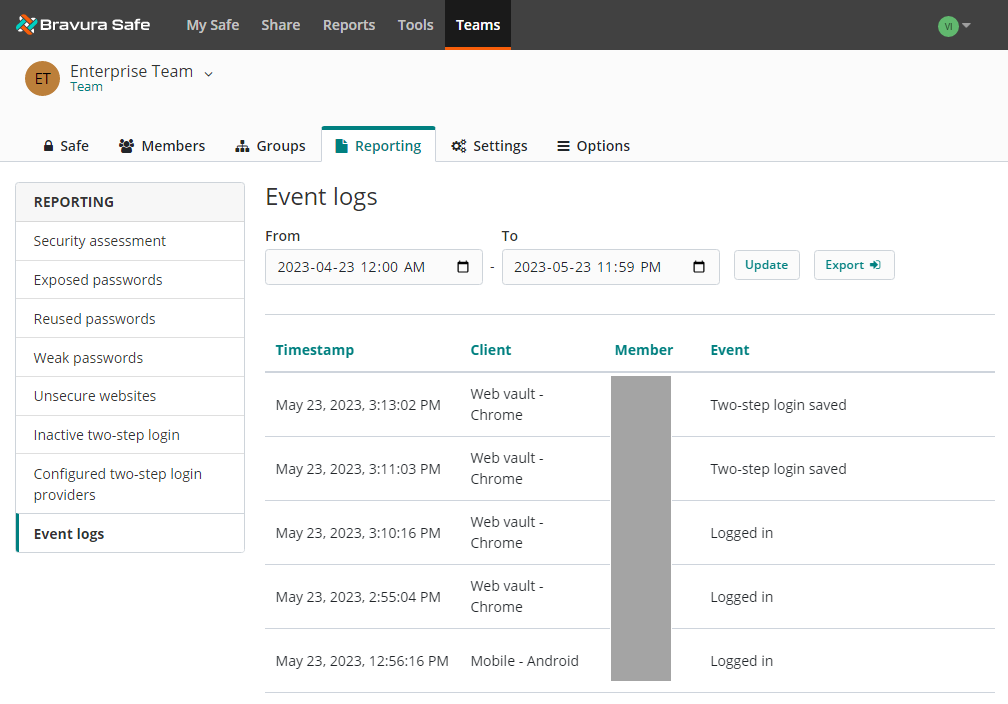Expand the account menu dropdown arrow
Image resolution: width=1008 pixels, height=704 pixels.
966,26
